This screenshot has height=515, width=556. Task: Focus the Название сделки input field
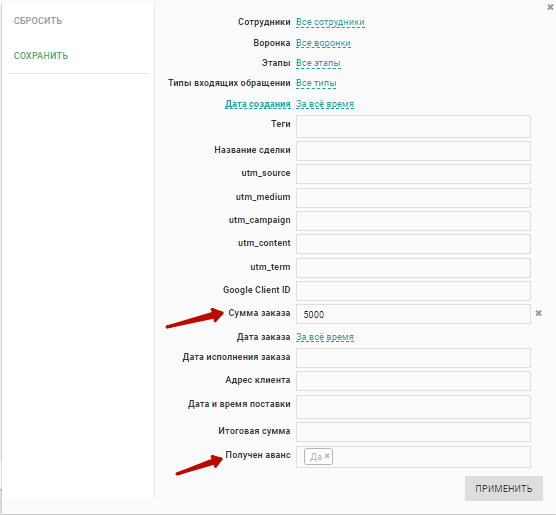(413, 151)
